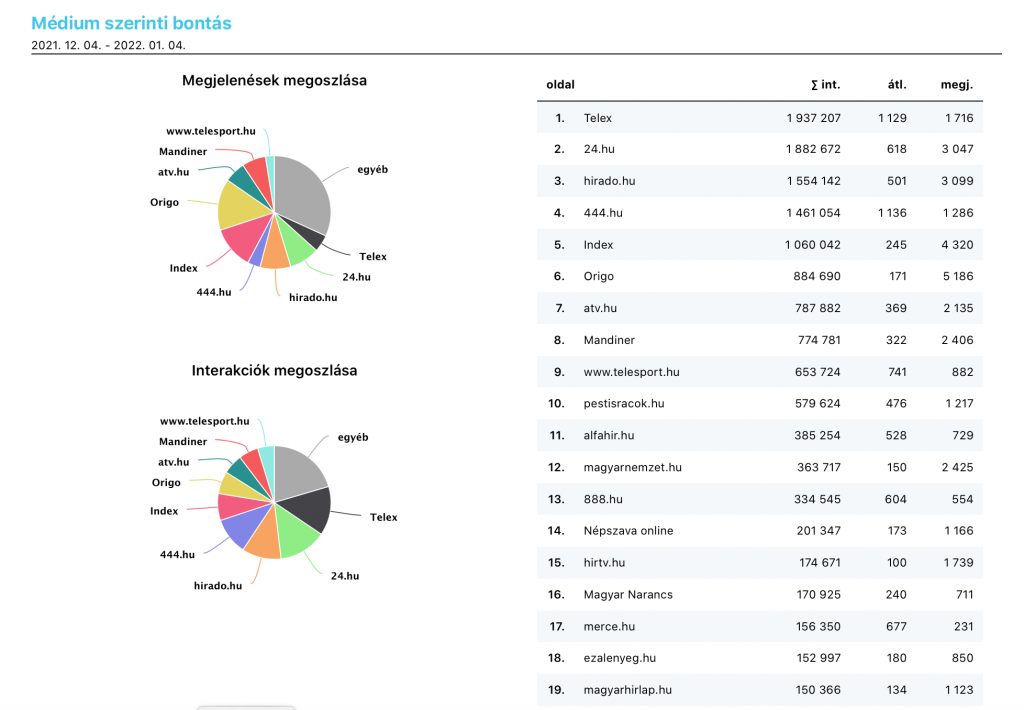The image size is (1024, 710).
Task: Click Telex label on interactions pie
Action: coord(383,517)
